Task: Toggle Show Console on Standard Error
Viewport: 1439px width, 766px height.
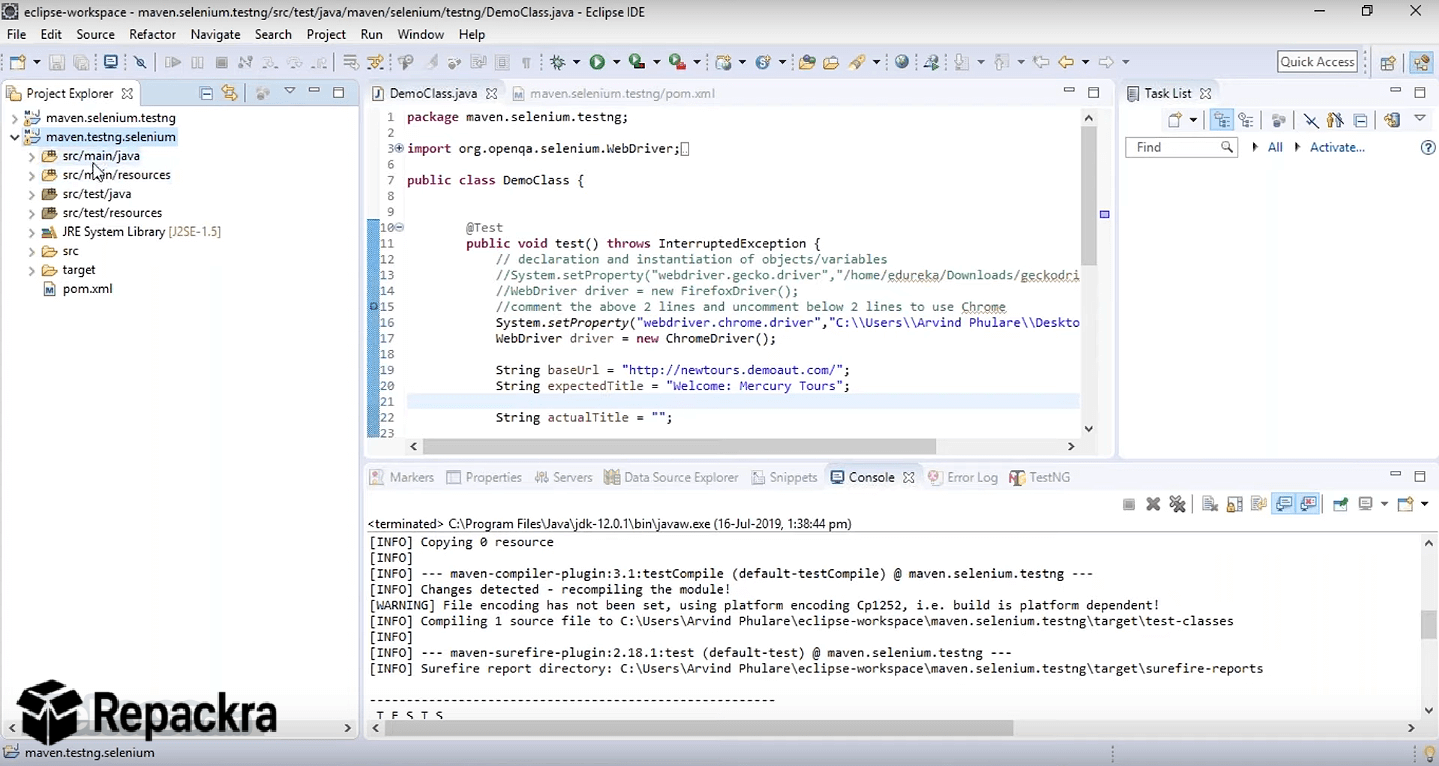Action: 1308,504
